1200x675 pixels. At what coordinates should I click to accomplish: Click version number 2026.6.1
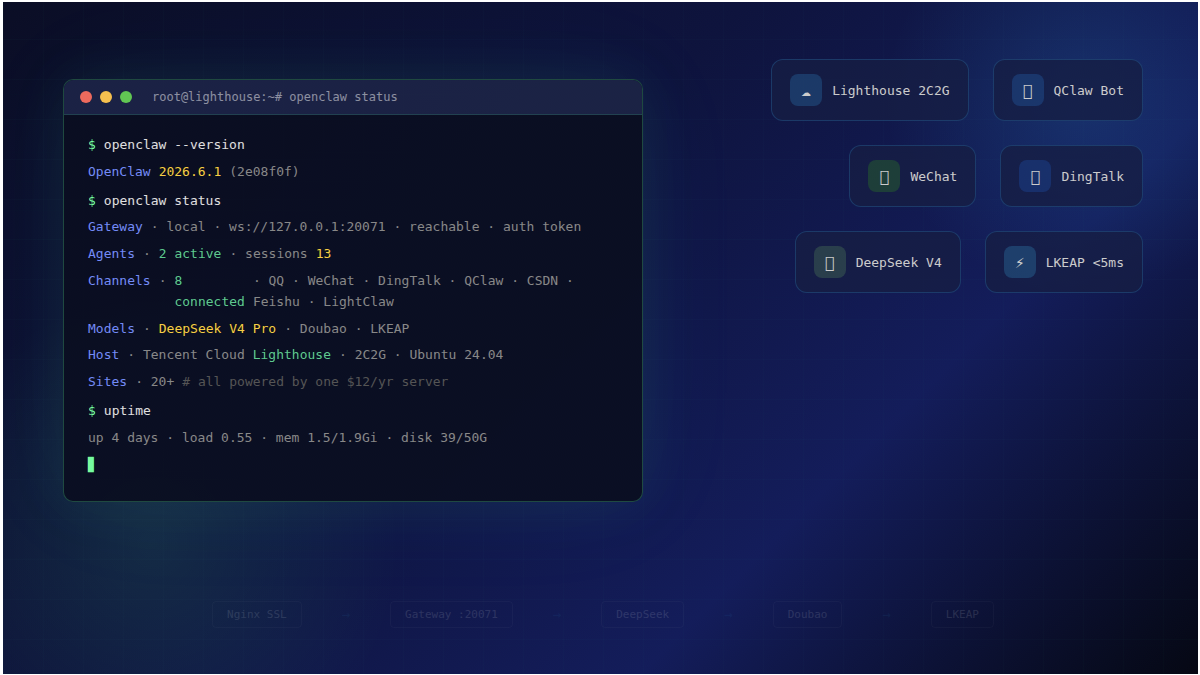tap(190, 172)
